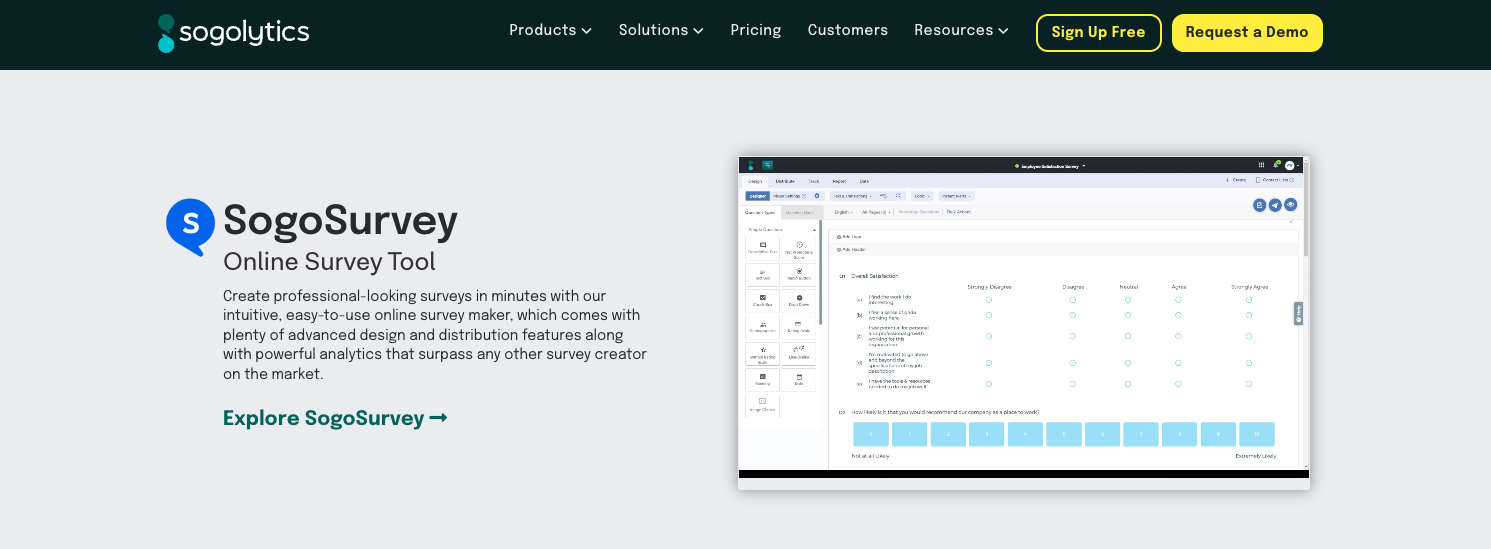1491x549 pixels.
Task: Choose Neutral for 'I see potential' row
Action: pos(1128,335)
